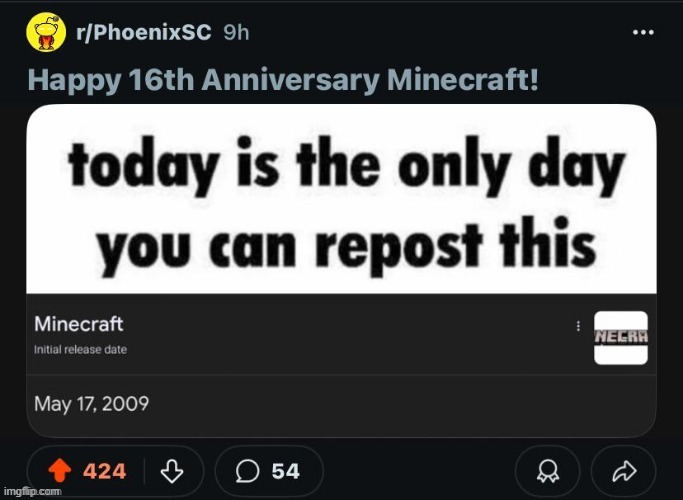The height and width of the screenshot is (500, 683).
Task: Give an award using the award icon
Action: pos(548,471)
